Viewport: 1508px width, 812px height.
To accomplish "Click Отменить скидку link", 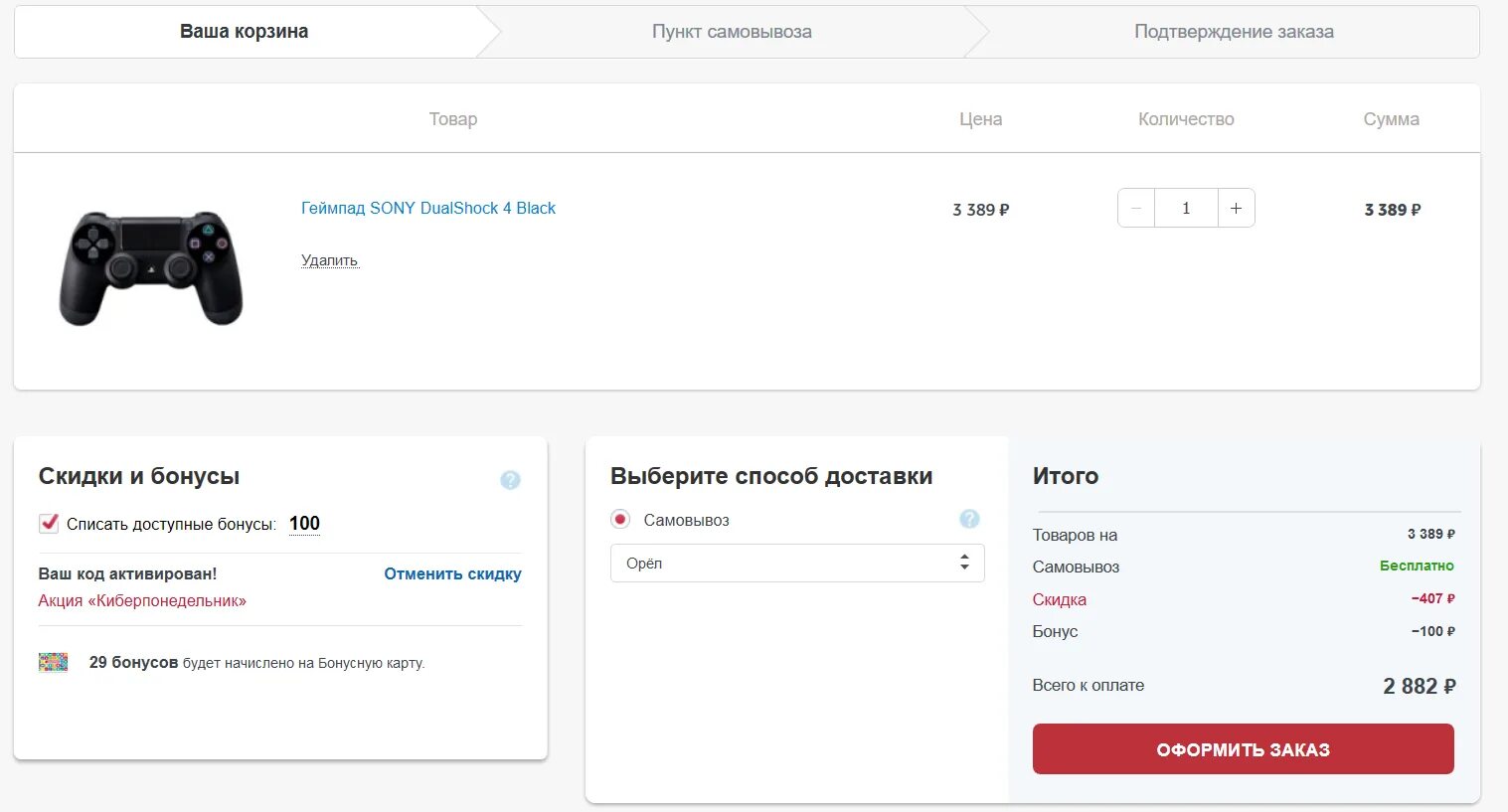I will click(452, 573).
